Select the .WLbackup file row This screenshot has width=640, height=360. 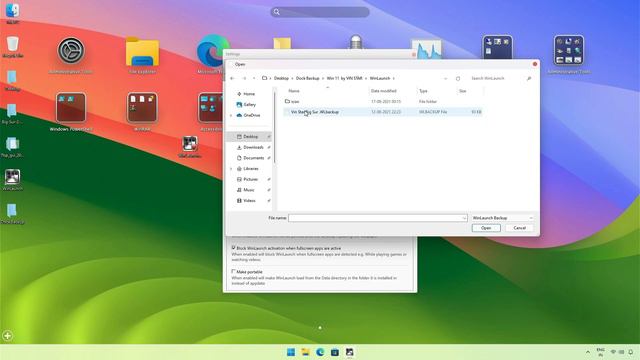tap(383, 112)
